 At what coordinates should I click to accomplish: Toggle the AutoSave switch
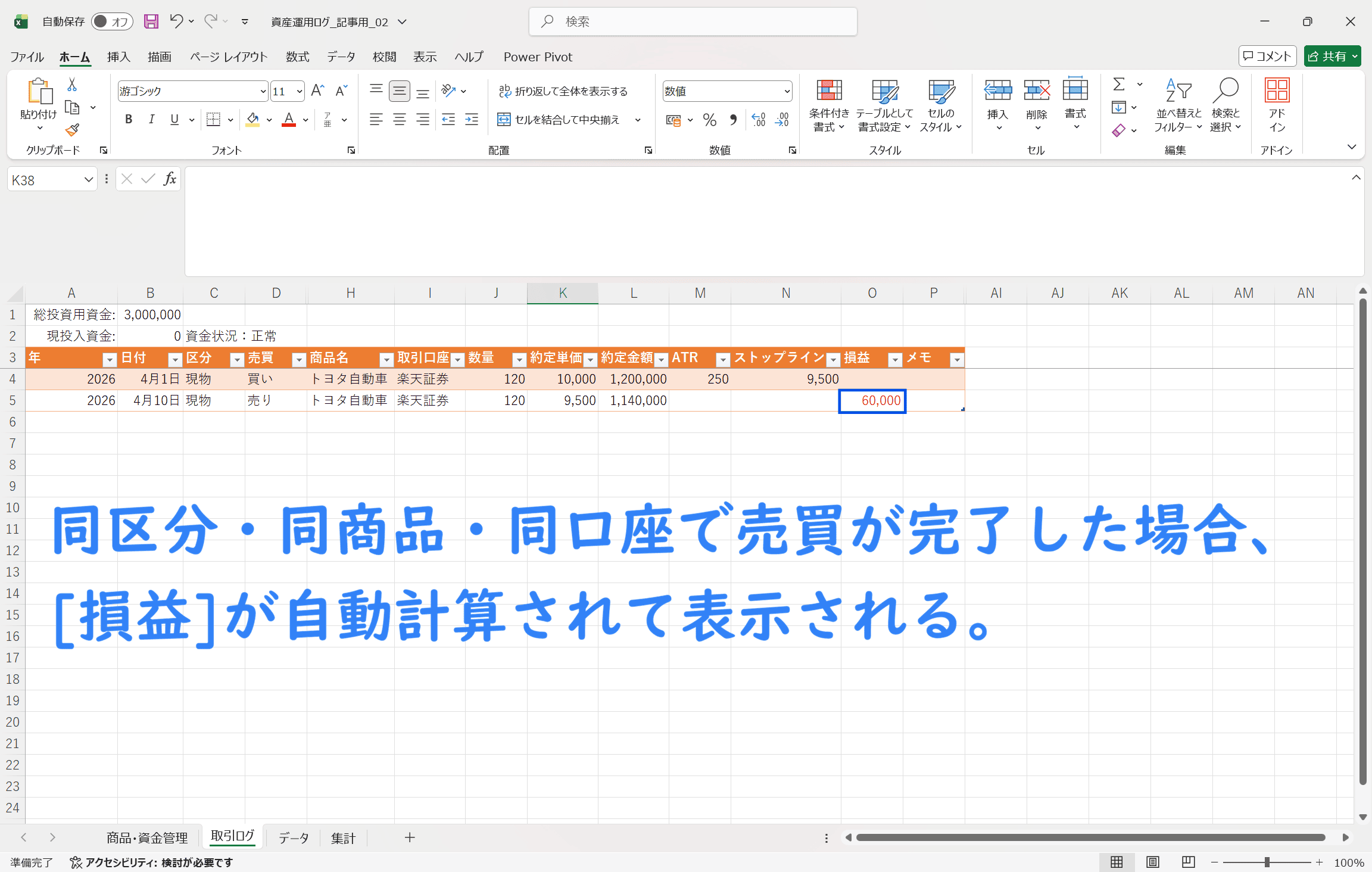(111, 22)
